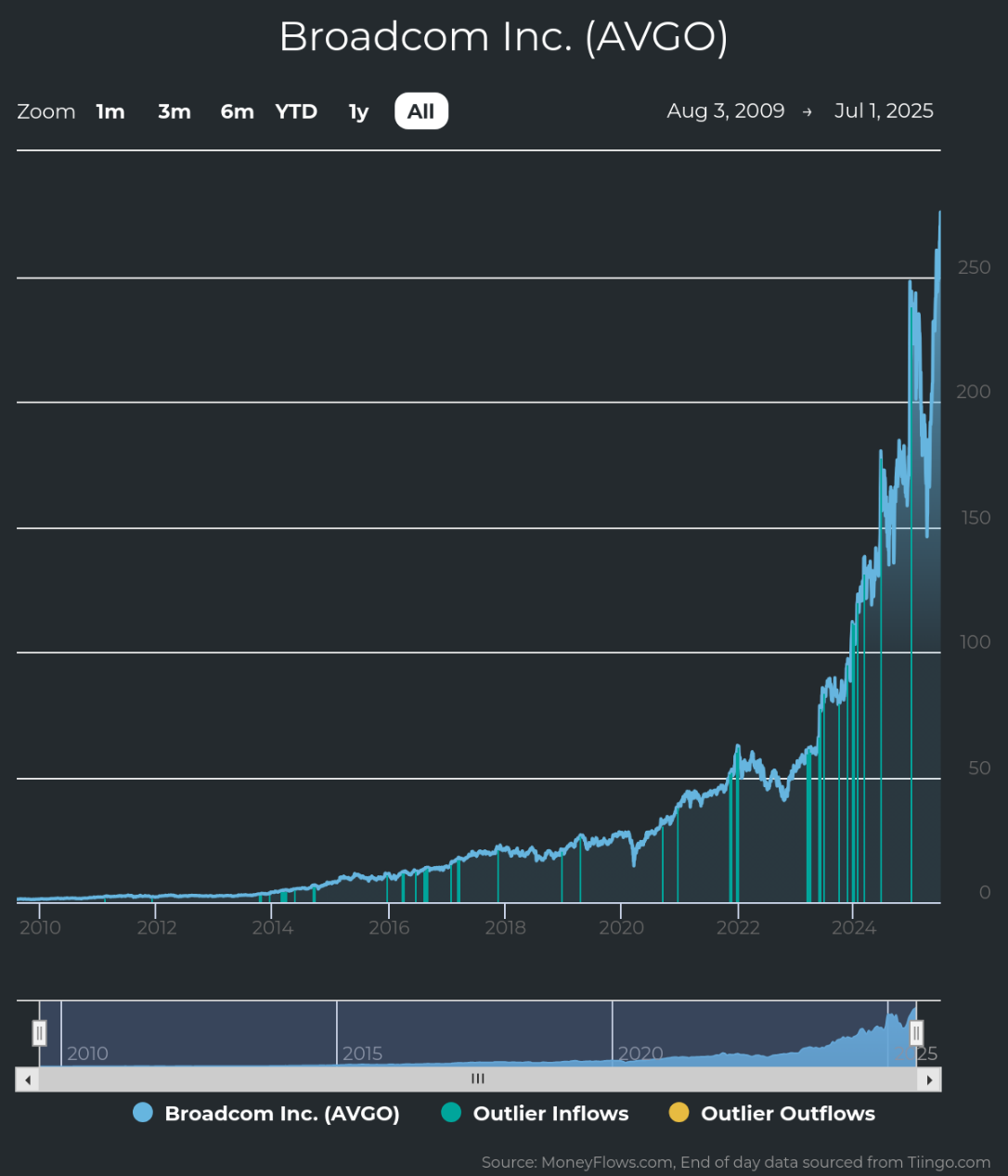
Task: Switch zoom to YTD
Action: point(296,111)
